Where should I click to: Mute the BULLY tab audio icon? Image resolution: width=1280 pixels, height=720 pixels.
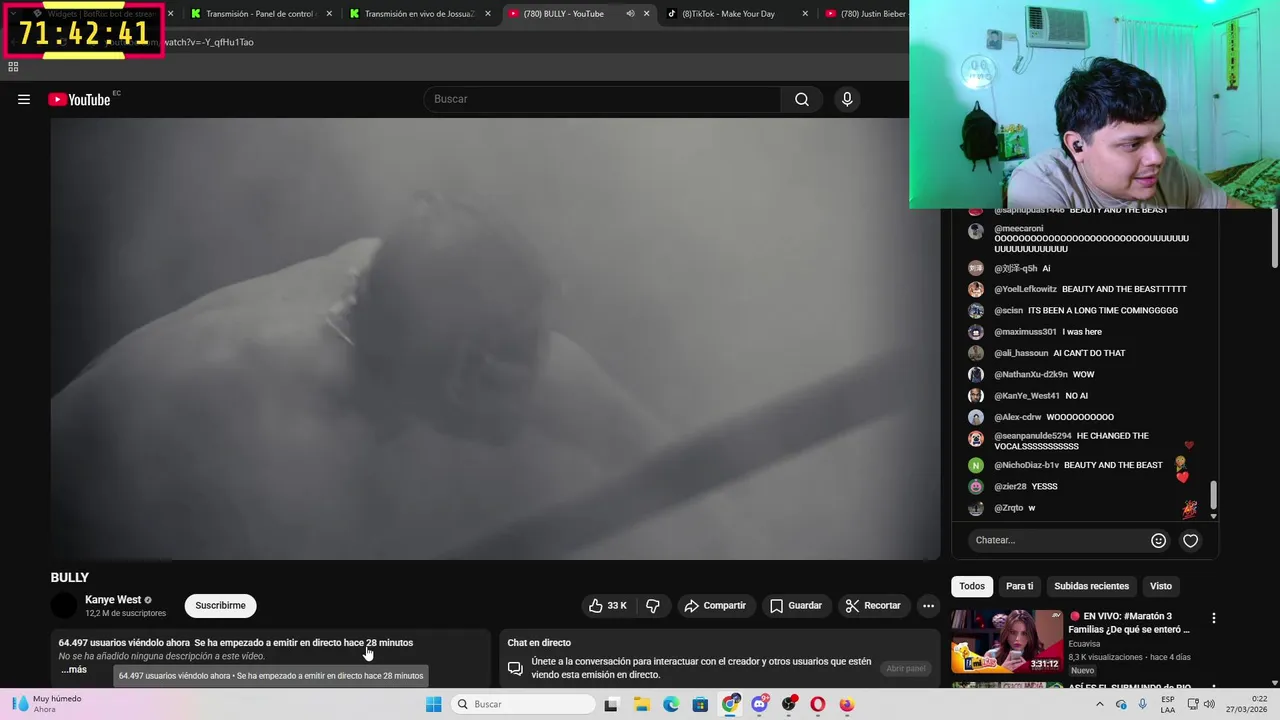[630, 14]
